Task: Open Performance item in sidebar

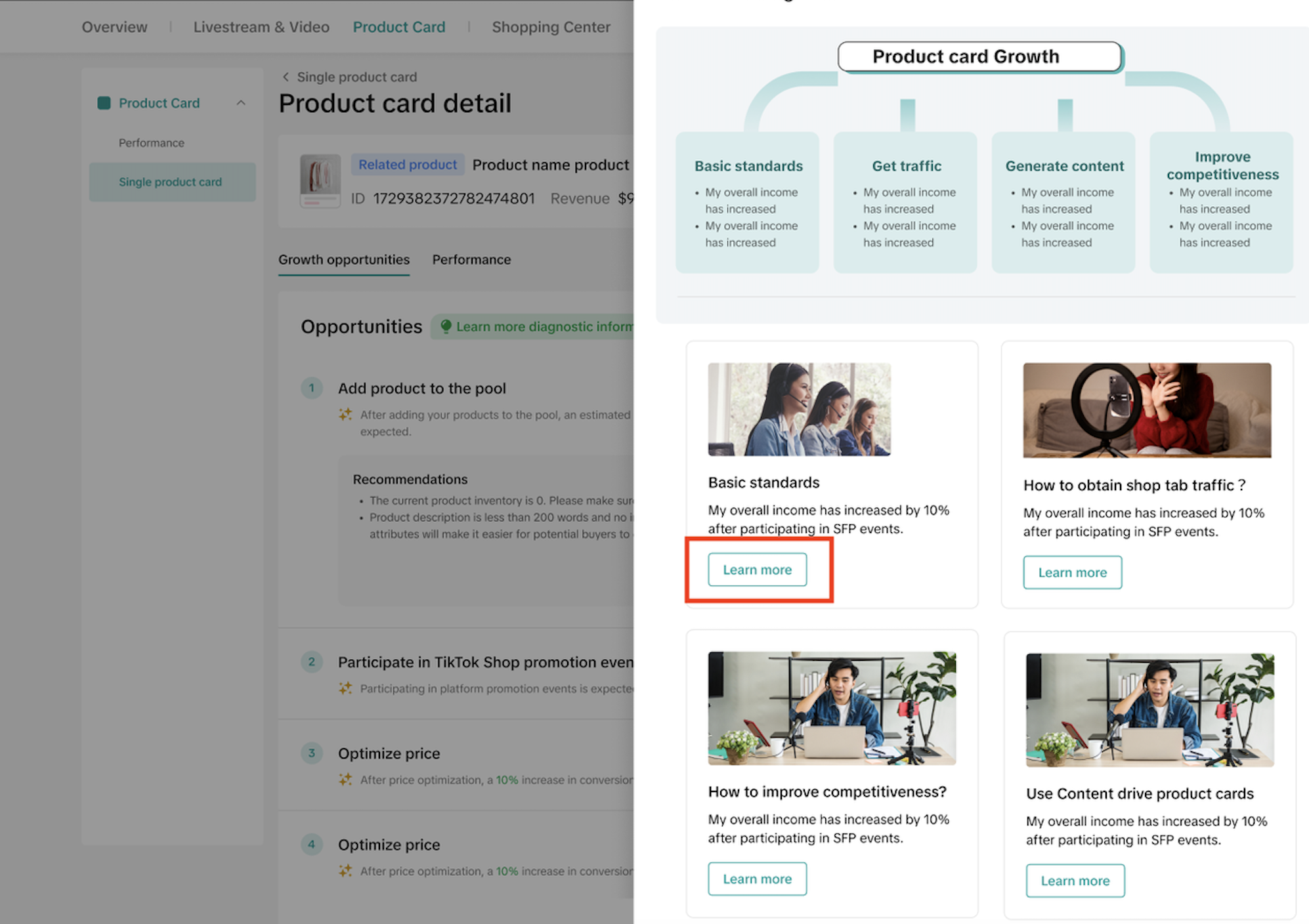Action: point(152,142)
